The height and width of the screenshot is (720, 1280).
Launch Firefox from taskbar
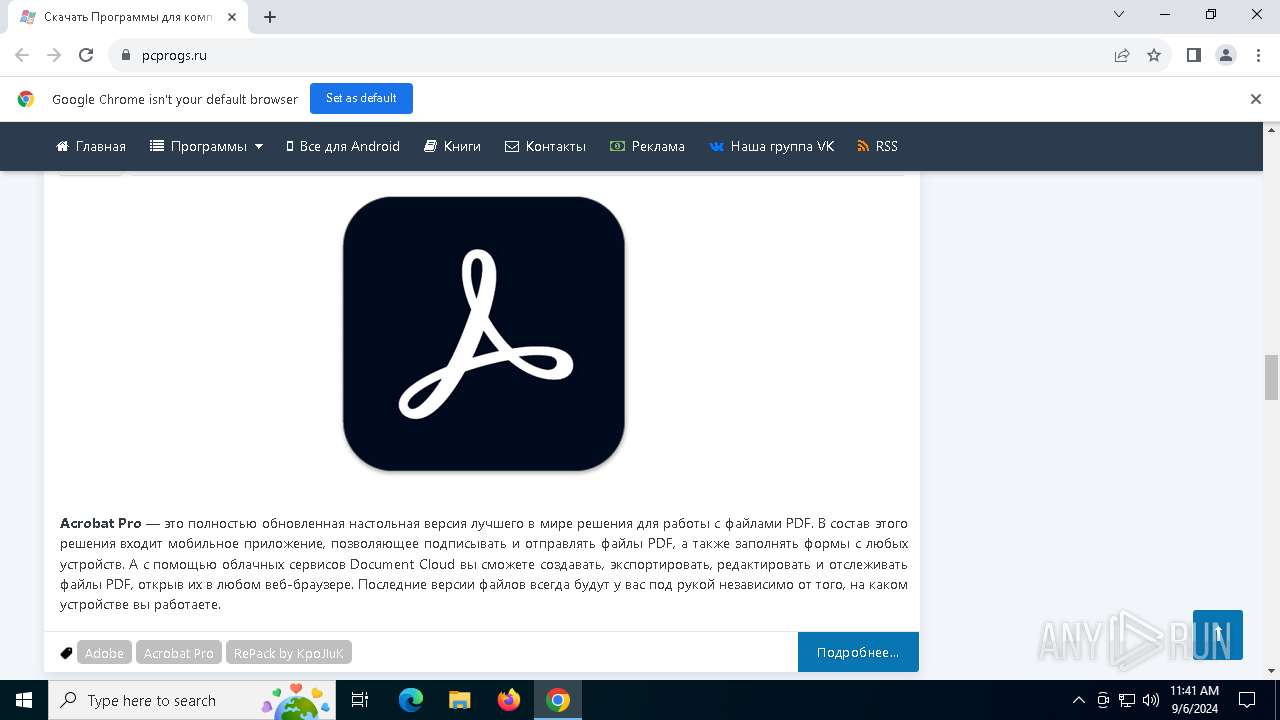(x=509, y=700)
